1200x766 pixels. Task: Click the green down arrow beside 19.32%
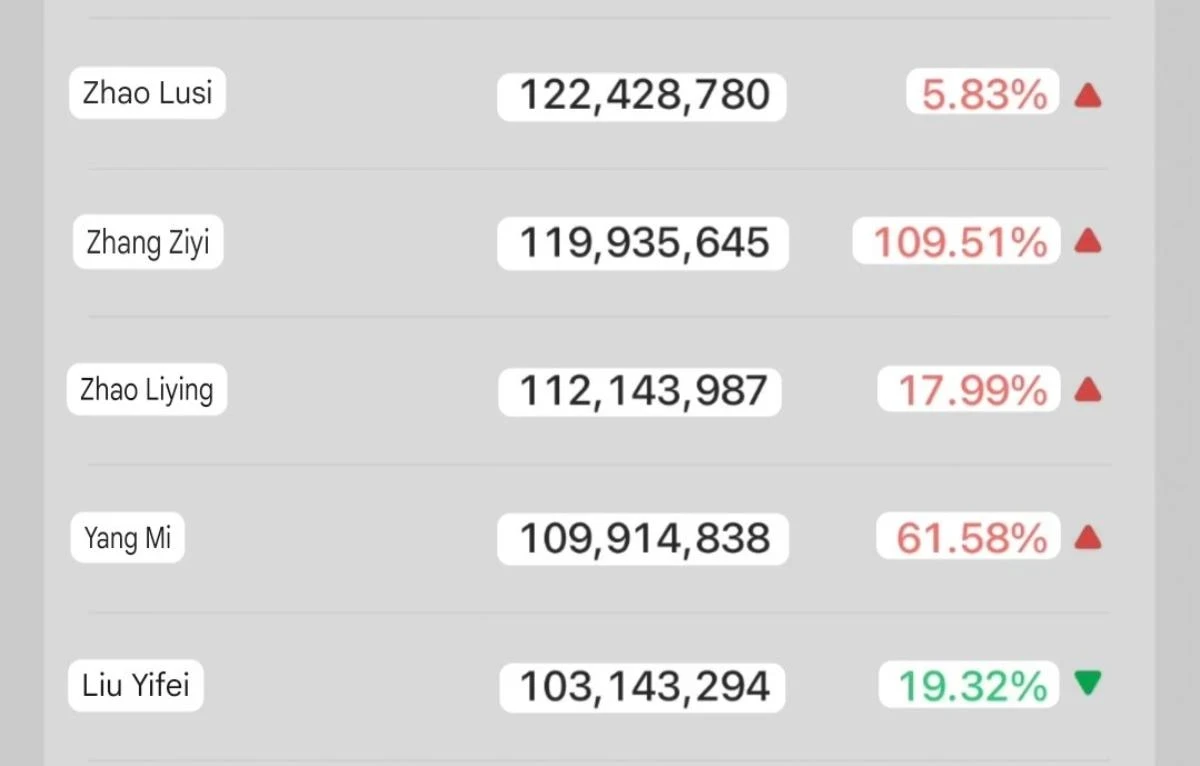coord(1088,684)
